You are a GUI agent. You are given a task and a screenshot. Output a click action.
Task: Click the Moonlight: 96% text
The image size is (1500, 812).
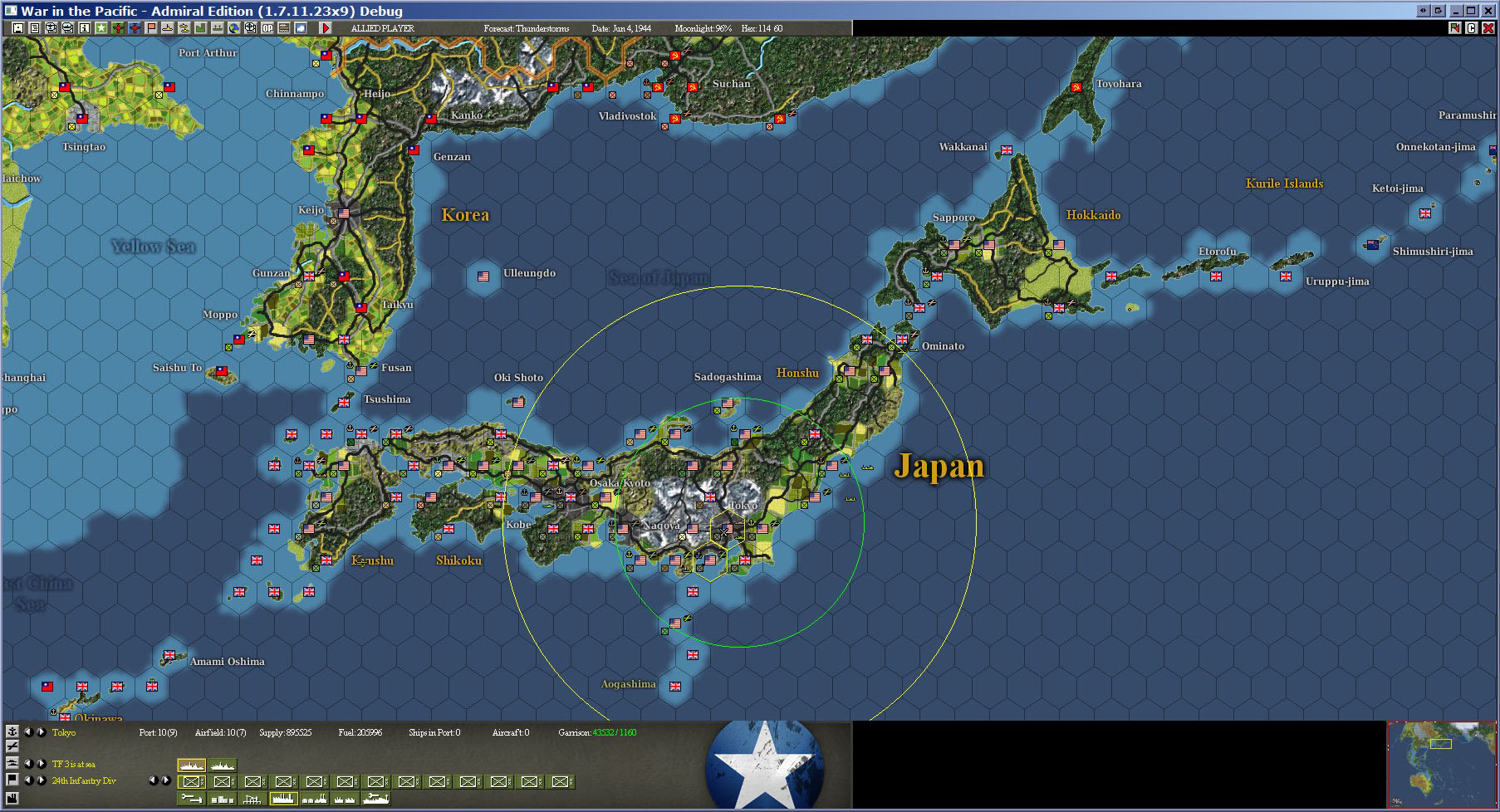pos(703,28)
